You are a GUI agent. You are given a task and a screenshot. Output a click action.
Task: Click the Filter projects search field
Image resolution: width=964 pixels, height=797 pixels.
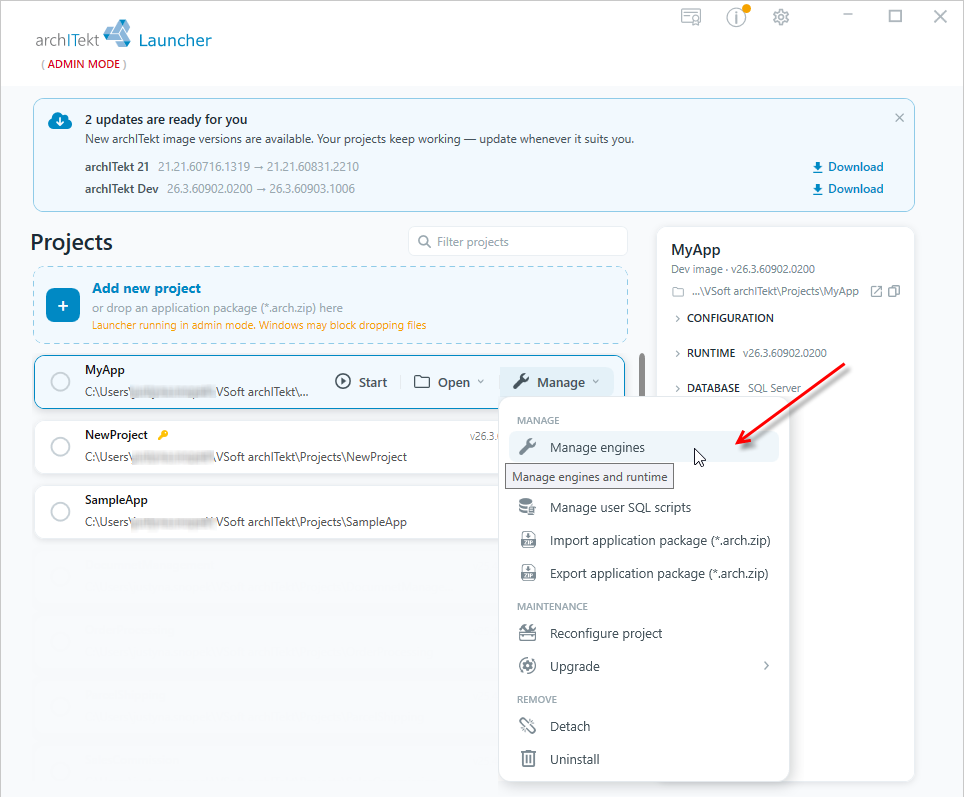(518, 242)
